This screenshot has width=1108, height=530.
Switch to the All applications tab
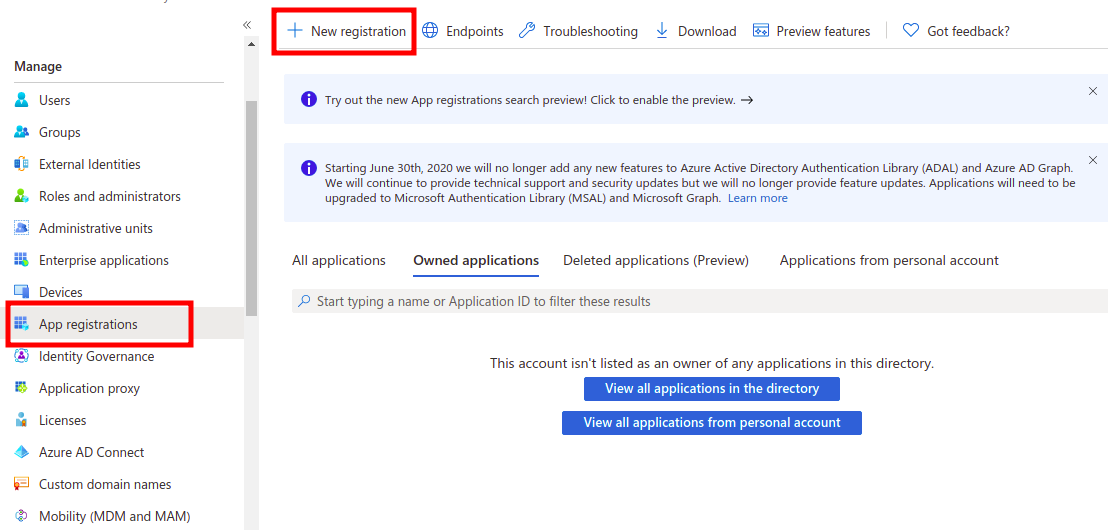(338, 260)
